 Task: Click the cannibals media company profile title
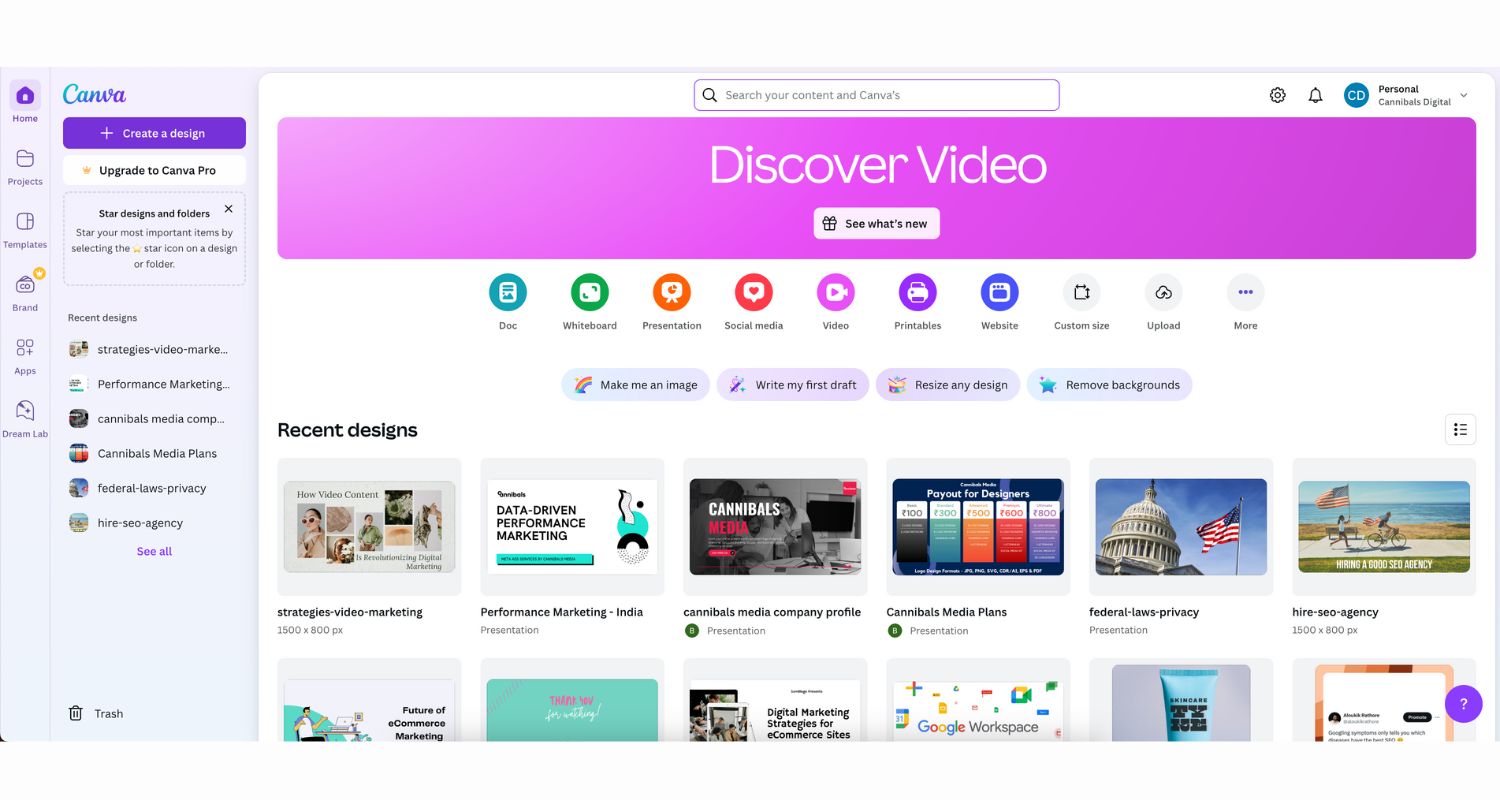tap(772, 612)
